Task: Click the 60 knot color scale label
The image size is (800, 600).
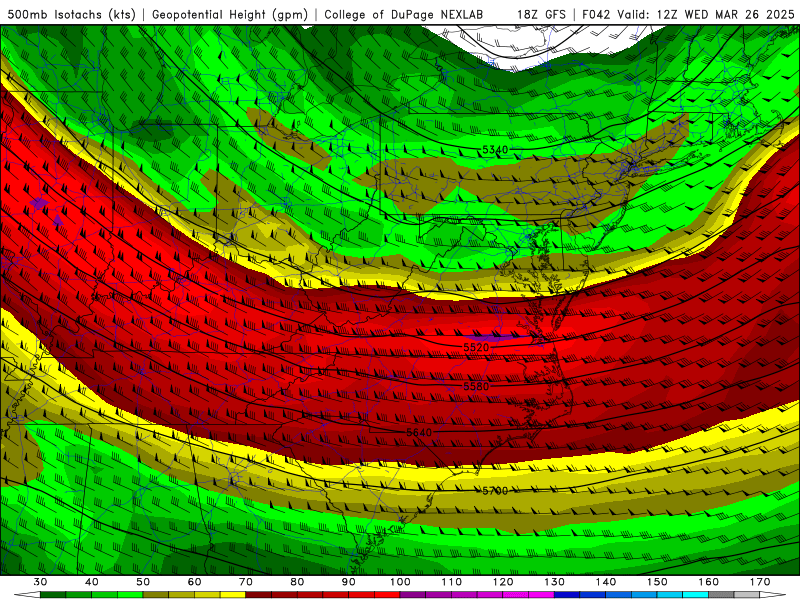Action: [x=194, y=582]
